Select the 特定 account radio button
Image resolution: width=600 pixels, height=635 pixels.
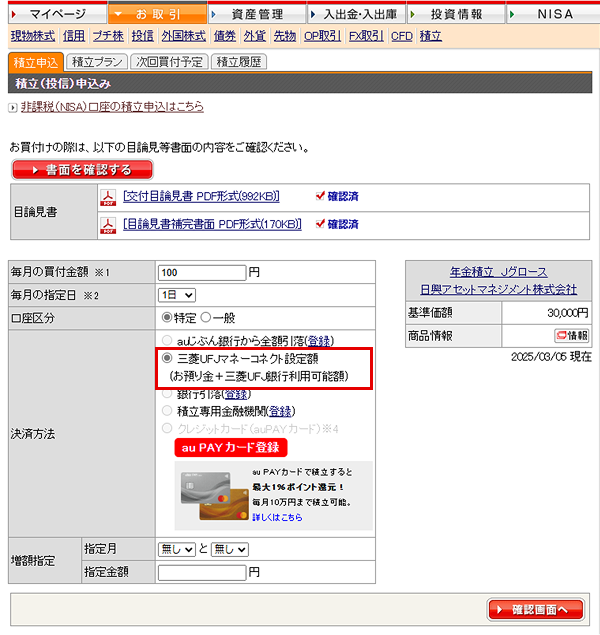166,318
